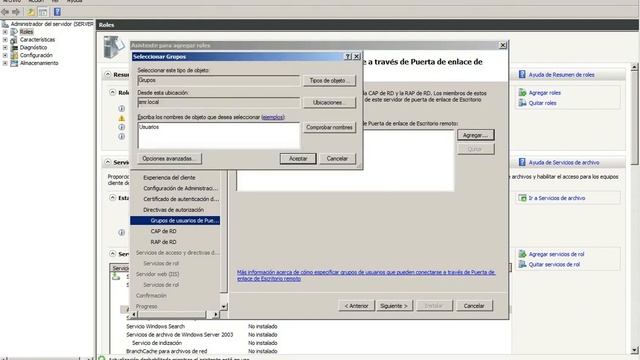Open Quitar roles link
The width and height of the screenshot is (640, 360).
(542, 103)
